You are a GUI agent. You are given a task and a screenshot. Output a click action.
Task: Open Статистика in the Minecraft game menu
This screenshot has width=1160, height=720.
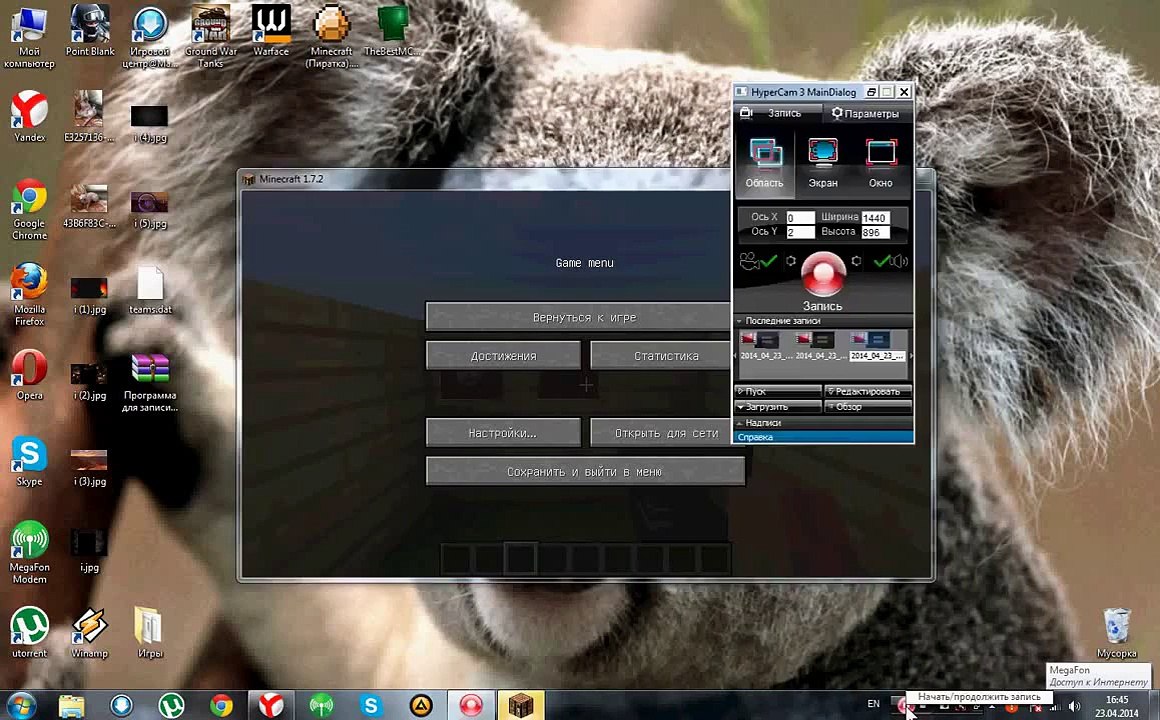pos(661,355)
